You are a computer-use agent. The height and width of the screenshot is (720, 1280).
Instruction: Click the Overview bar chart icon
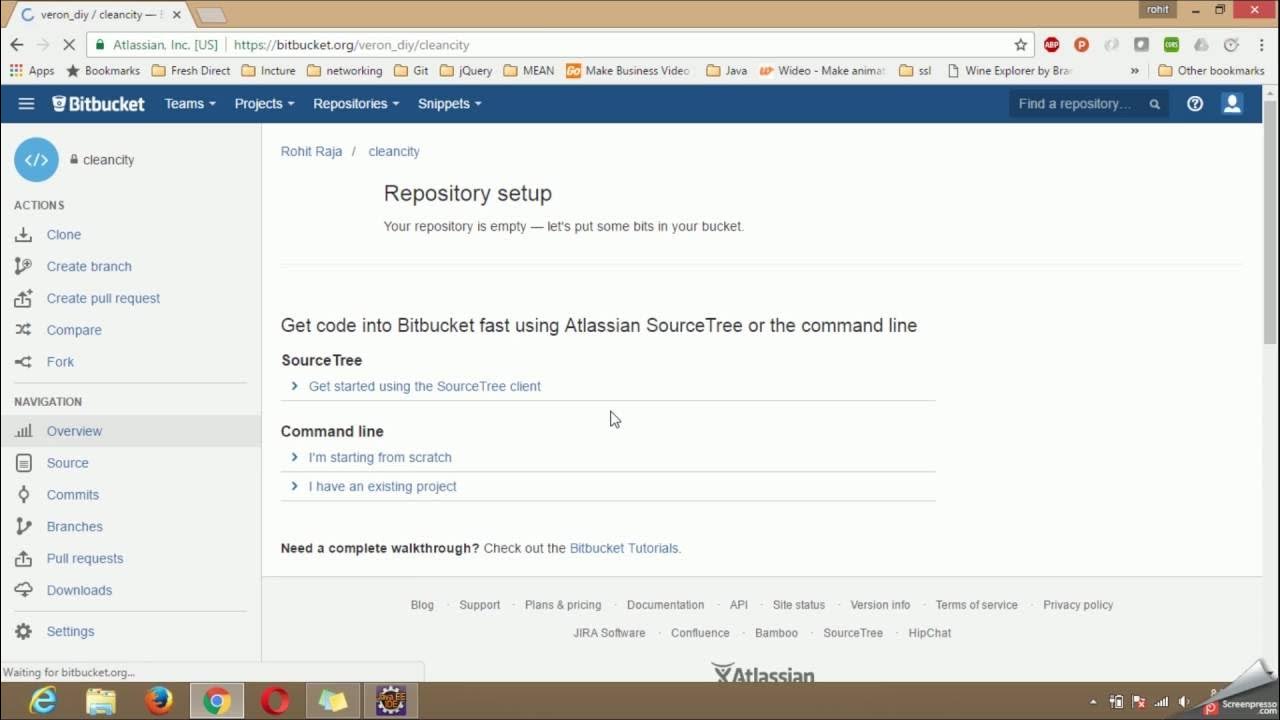[24, 431]
